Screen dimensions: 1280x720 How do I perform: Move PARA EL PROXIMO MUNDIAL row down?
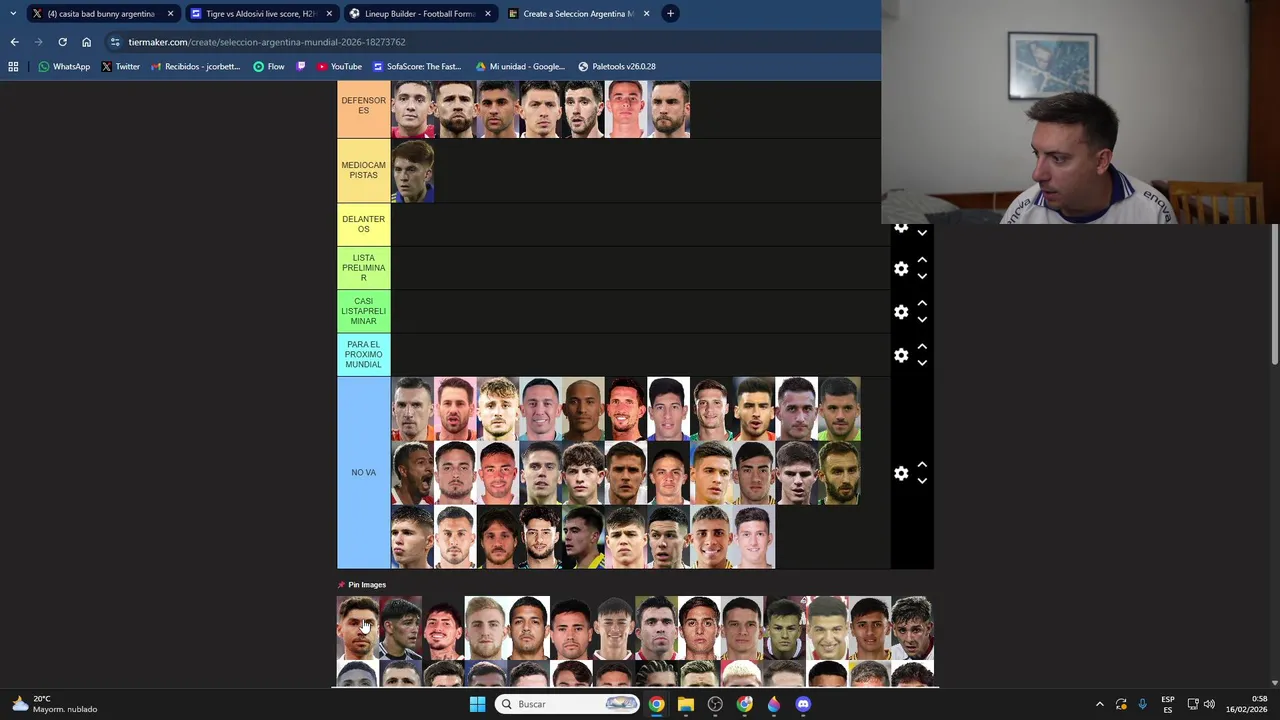click(x=922, y=364)
